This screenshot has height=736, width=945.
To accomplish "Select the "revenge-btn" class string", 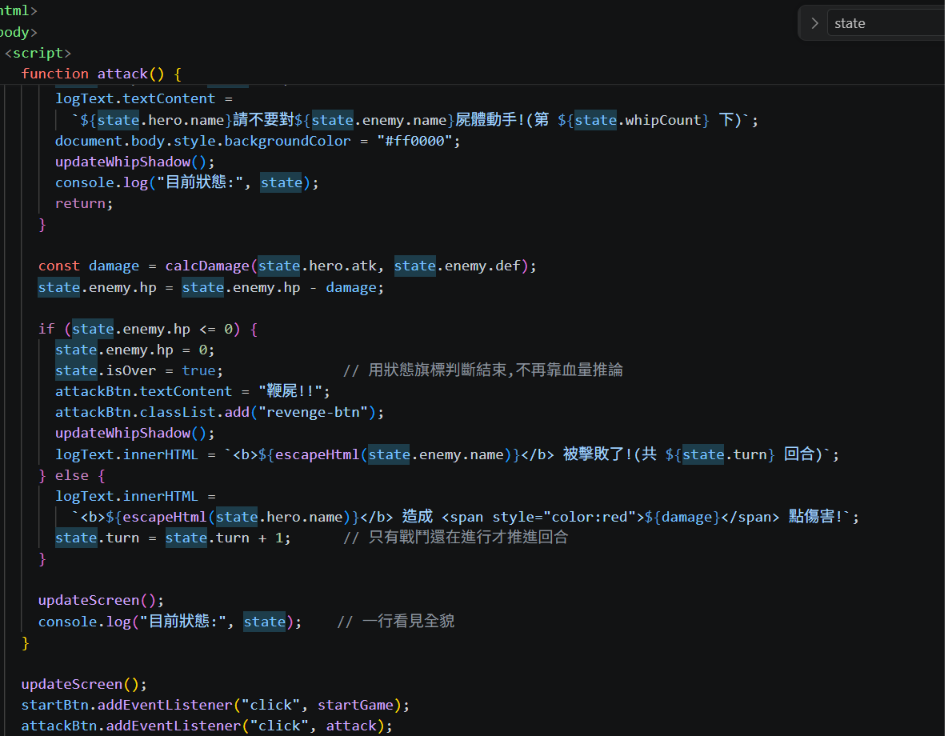I will tap(317, 412).
